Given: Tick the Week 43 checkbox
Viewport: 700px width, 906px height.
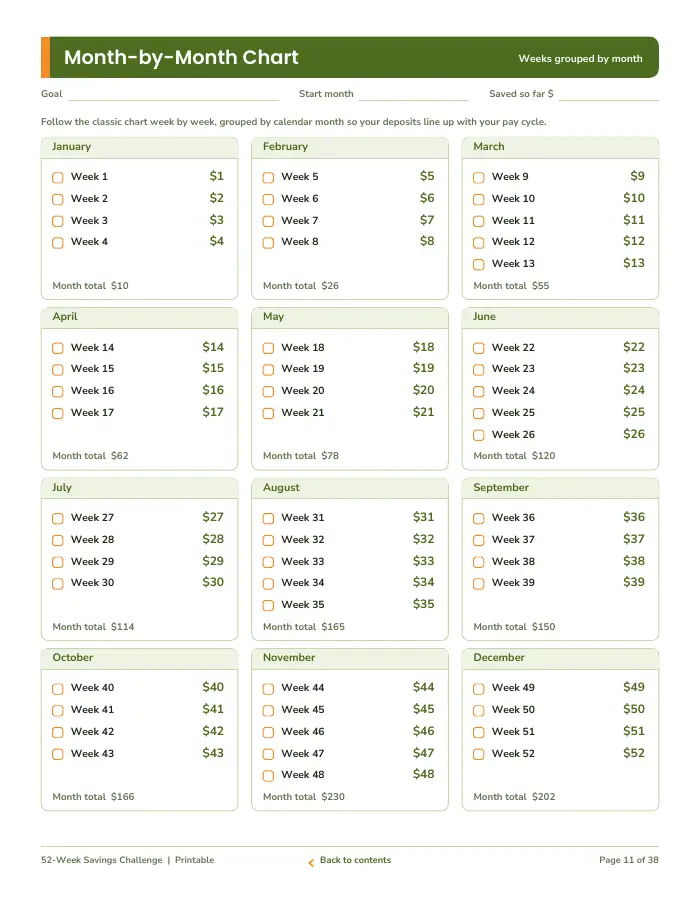Looking at the screenshot, I should point(58,754).
